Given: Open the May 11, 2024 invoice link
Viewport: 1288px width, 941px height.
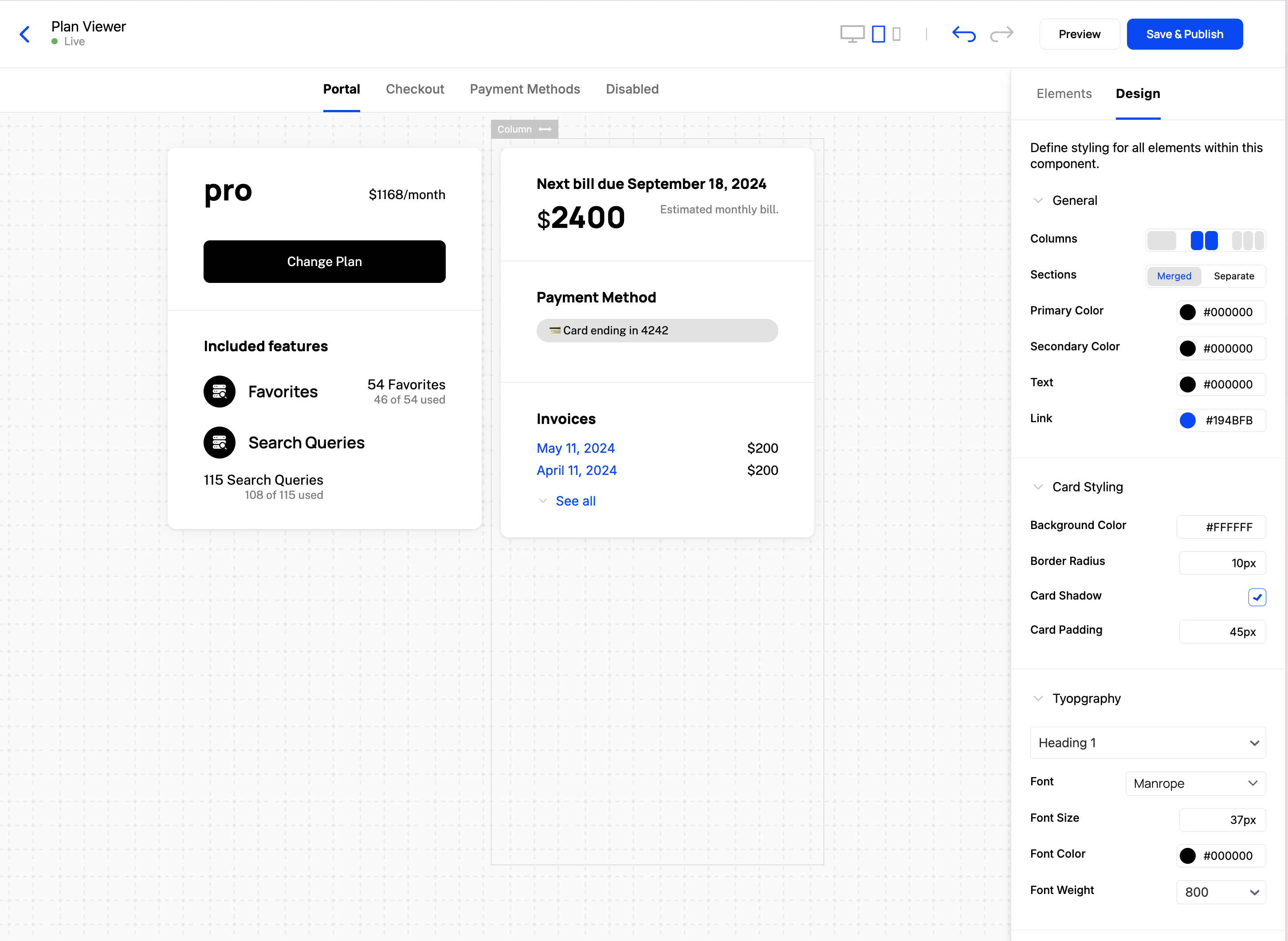Looking at the screenshot, I should click(x=575, y=448).
